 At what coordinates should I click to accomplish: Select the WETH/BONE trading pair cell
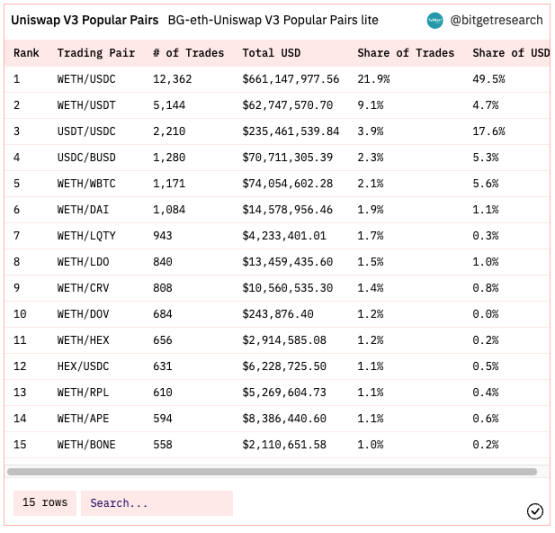[86, 445]
